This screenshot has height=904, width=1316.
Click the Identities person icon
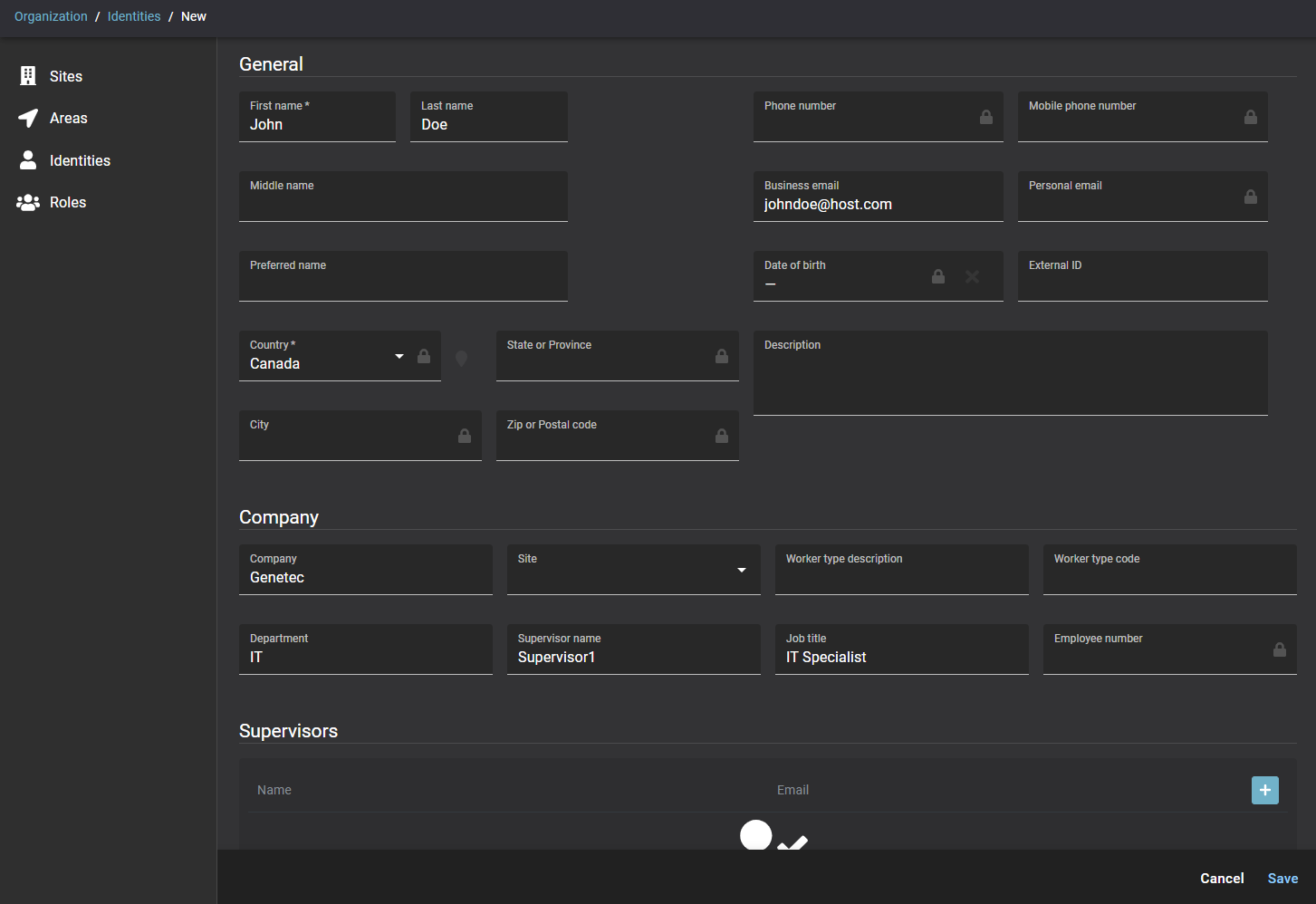28,160
